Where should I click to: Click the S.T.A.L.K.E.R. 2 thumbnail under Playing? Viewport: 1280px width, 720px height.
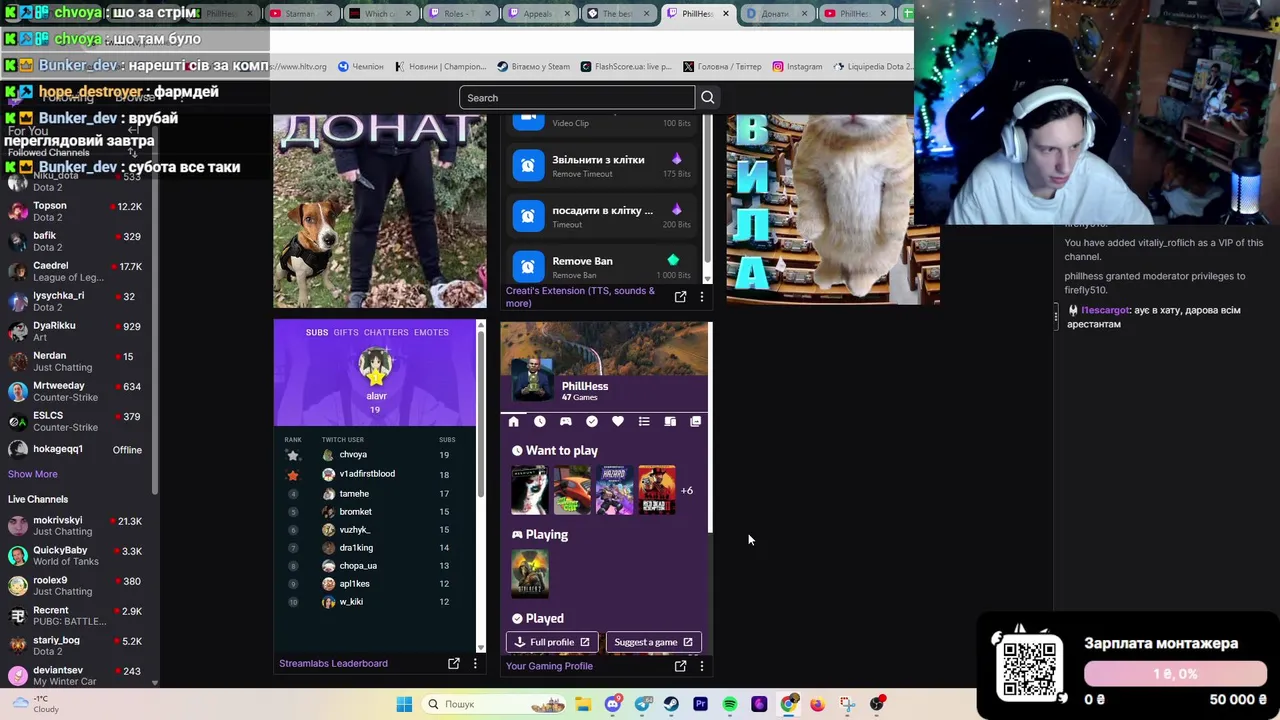pos(530,574)
